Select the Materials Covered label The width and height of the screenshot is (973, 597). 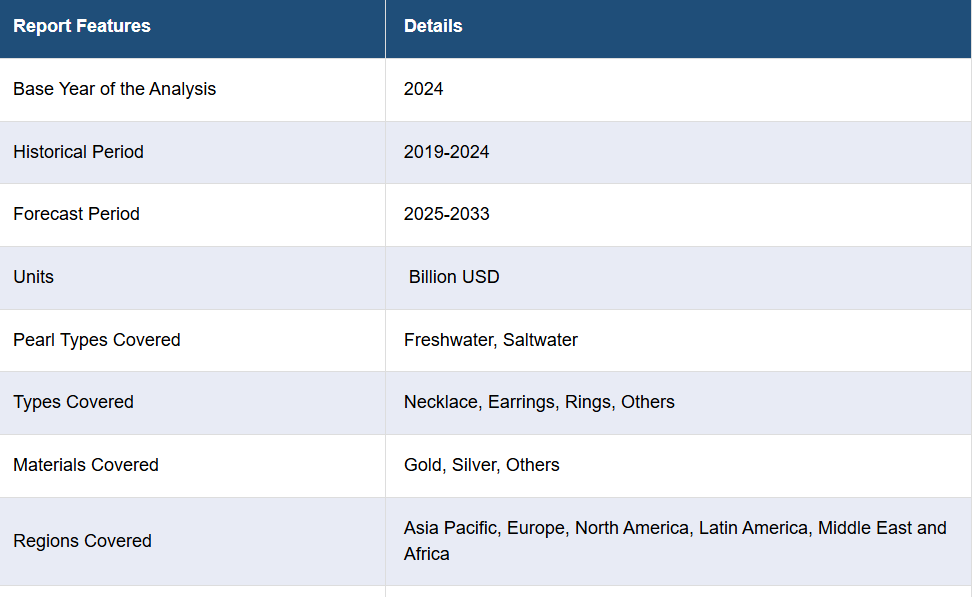tap(85, 465)
